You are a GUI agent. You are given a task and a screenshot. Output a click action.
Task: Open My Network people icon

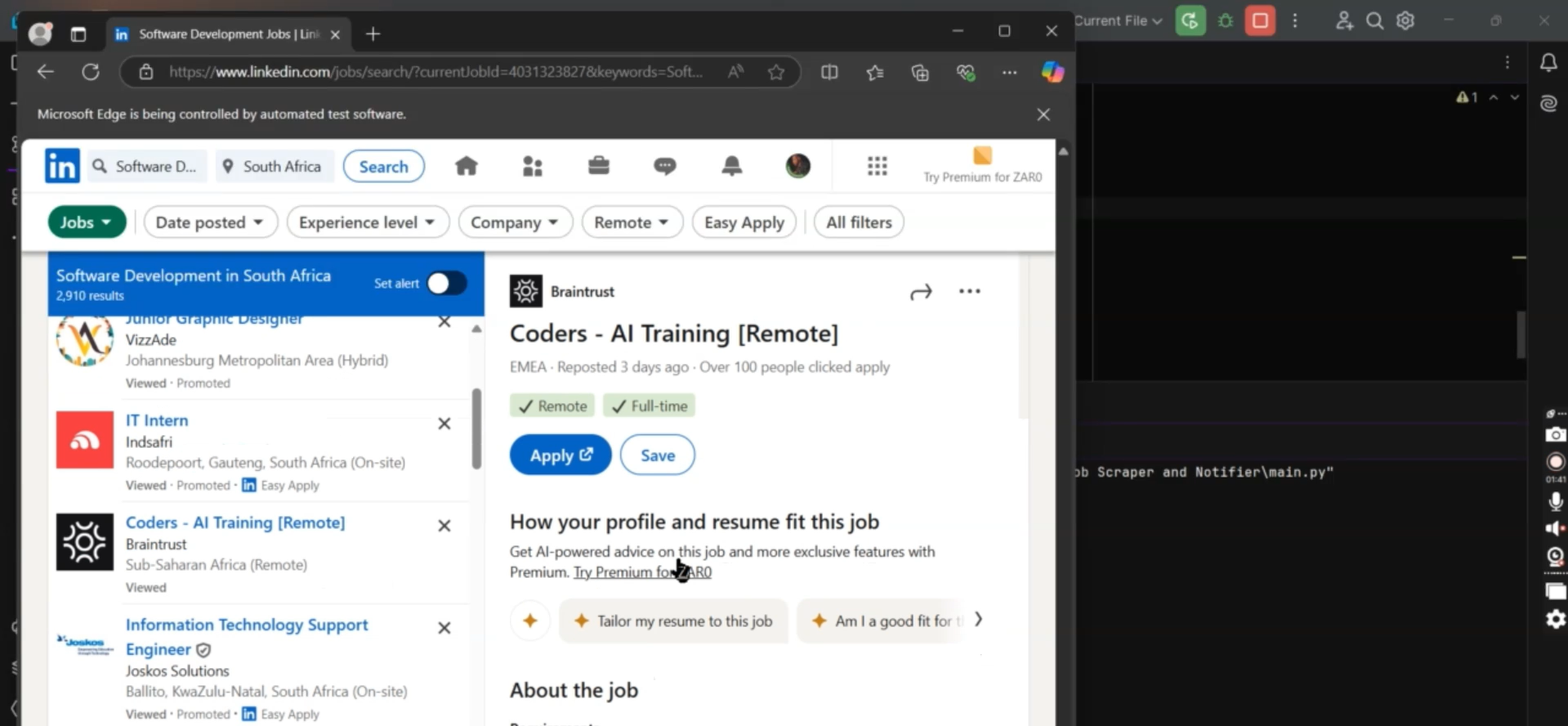click(533, 166)
